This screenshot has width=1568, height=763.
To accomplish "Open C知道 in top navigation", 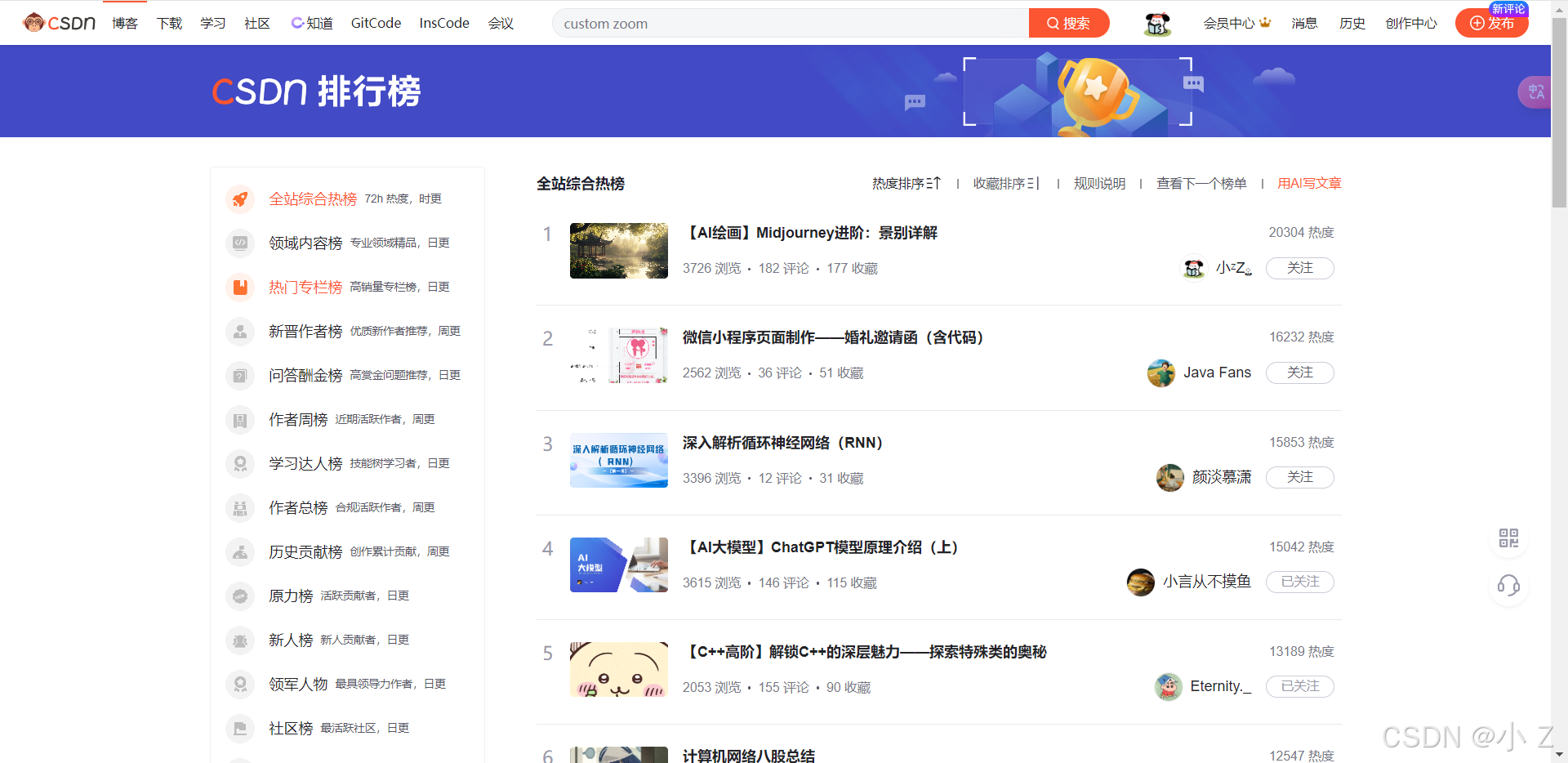I will [x=312, y=23].
